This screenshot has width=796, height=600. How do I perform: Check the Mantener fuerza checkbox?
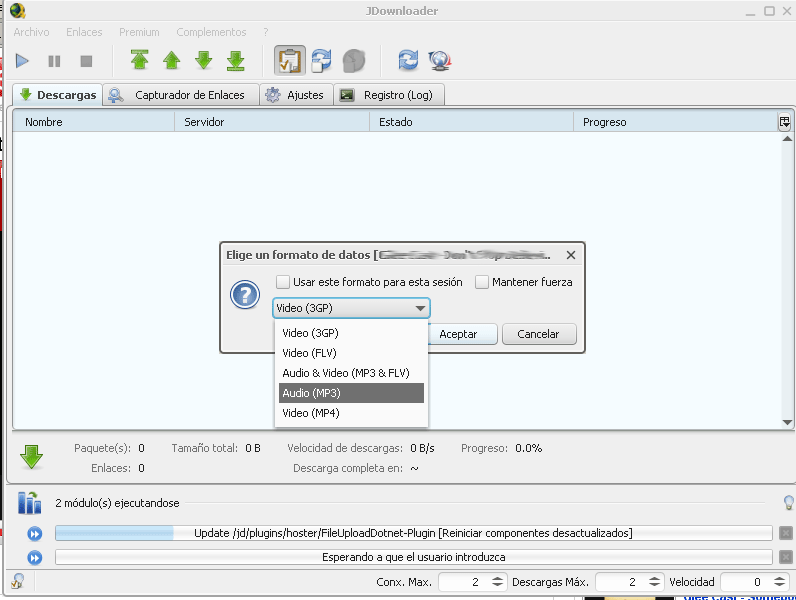tap(481, 282)
